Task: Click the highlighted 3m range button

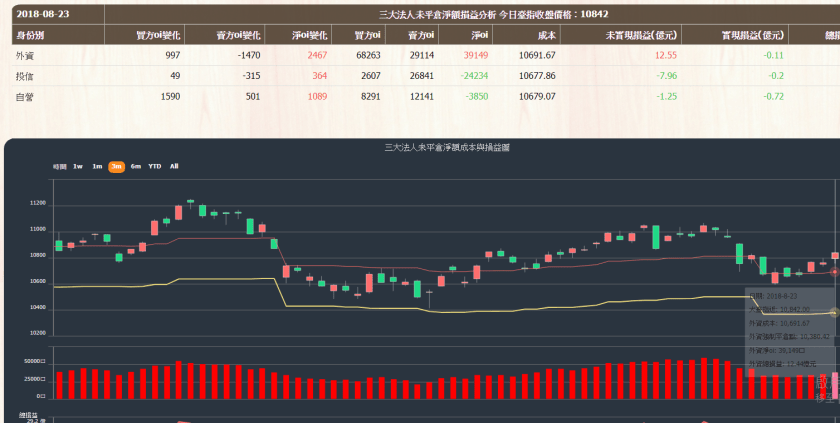Action: (x=117, y=166)
